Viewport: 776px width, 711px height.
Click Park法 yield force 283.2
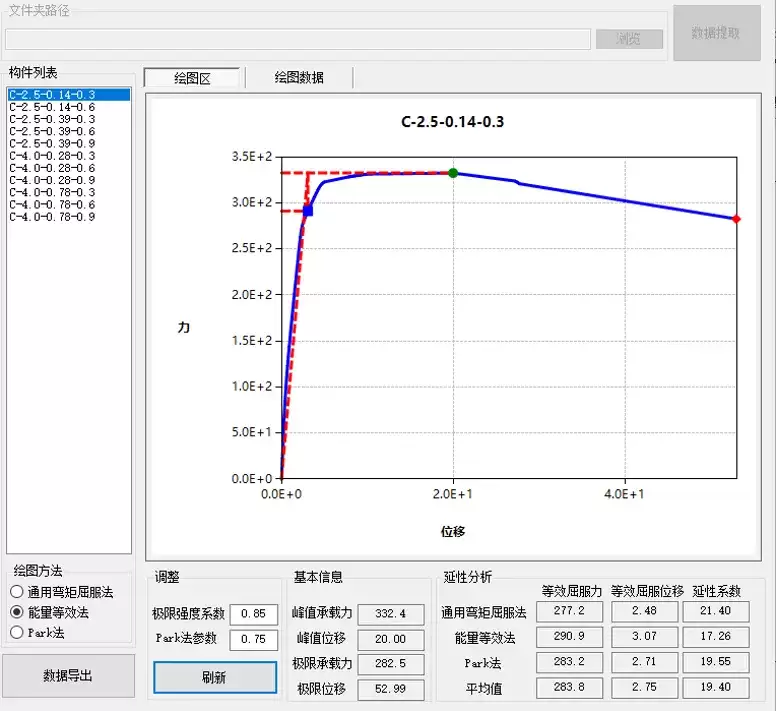click(570, 662)
